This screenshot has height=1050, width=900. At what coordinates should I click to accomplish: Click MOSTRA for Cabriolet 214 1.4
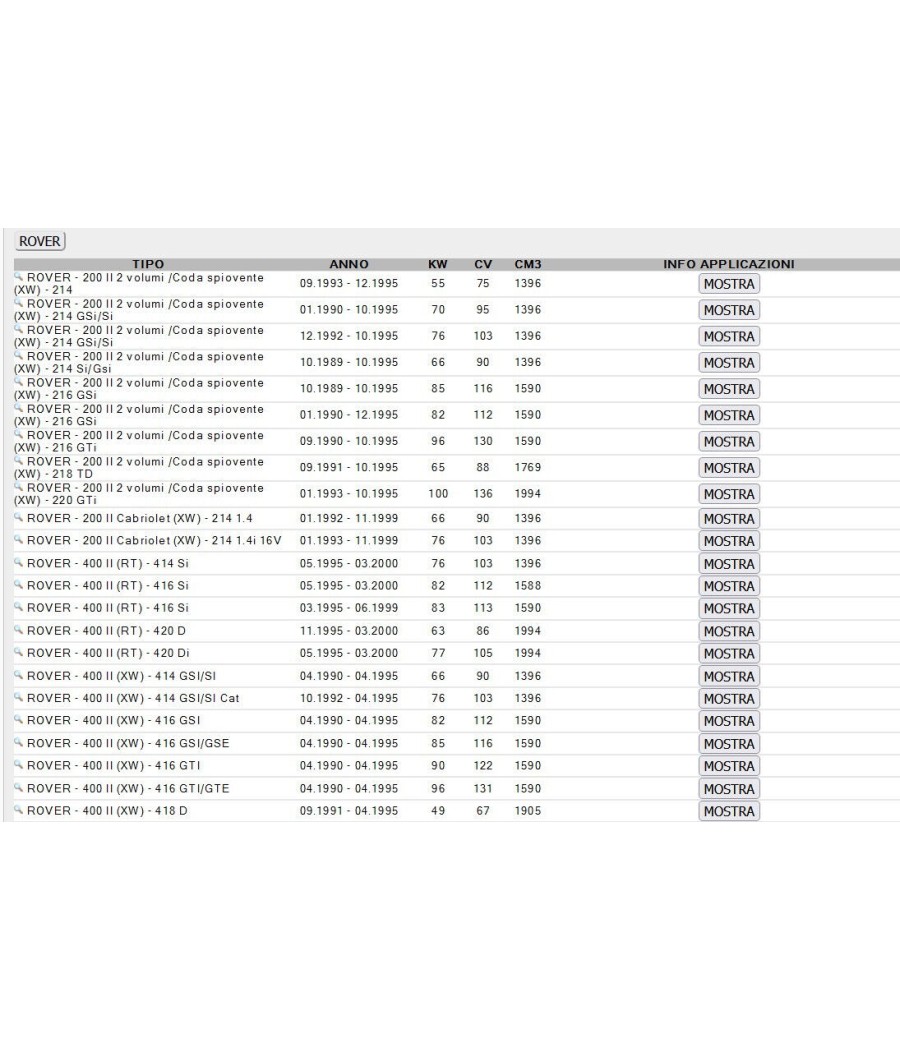click(729, 519)
